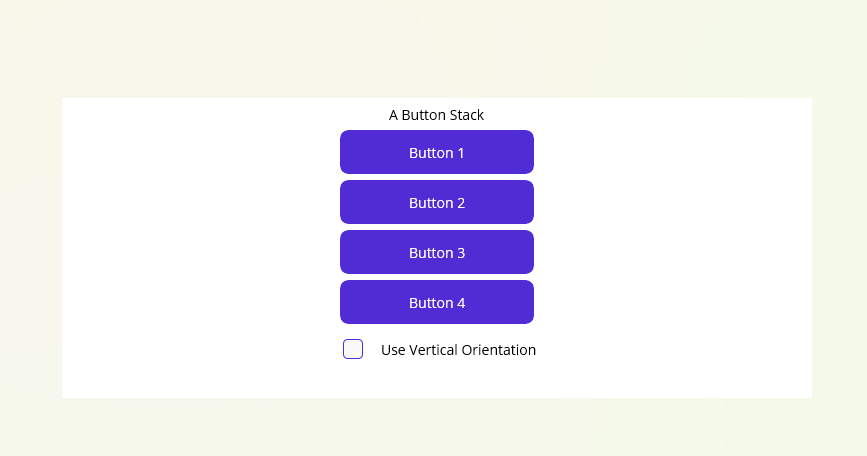Image resolution: width=867 pixels, height=456 pixels.
Task: Click the 'Use Vertical Orientation' label text
Action: point(458,350)
